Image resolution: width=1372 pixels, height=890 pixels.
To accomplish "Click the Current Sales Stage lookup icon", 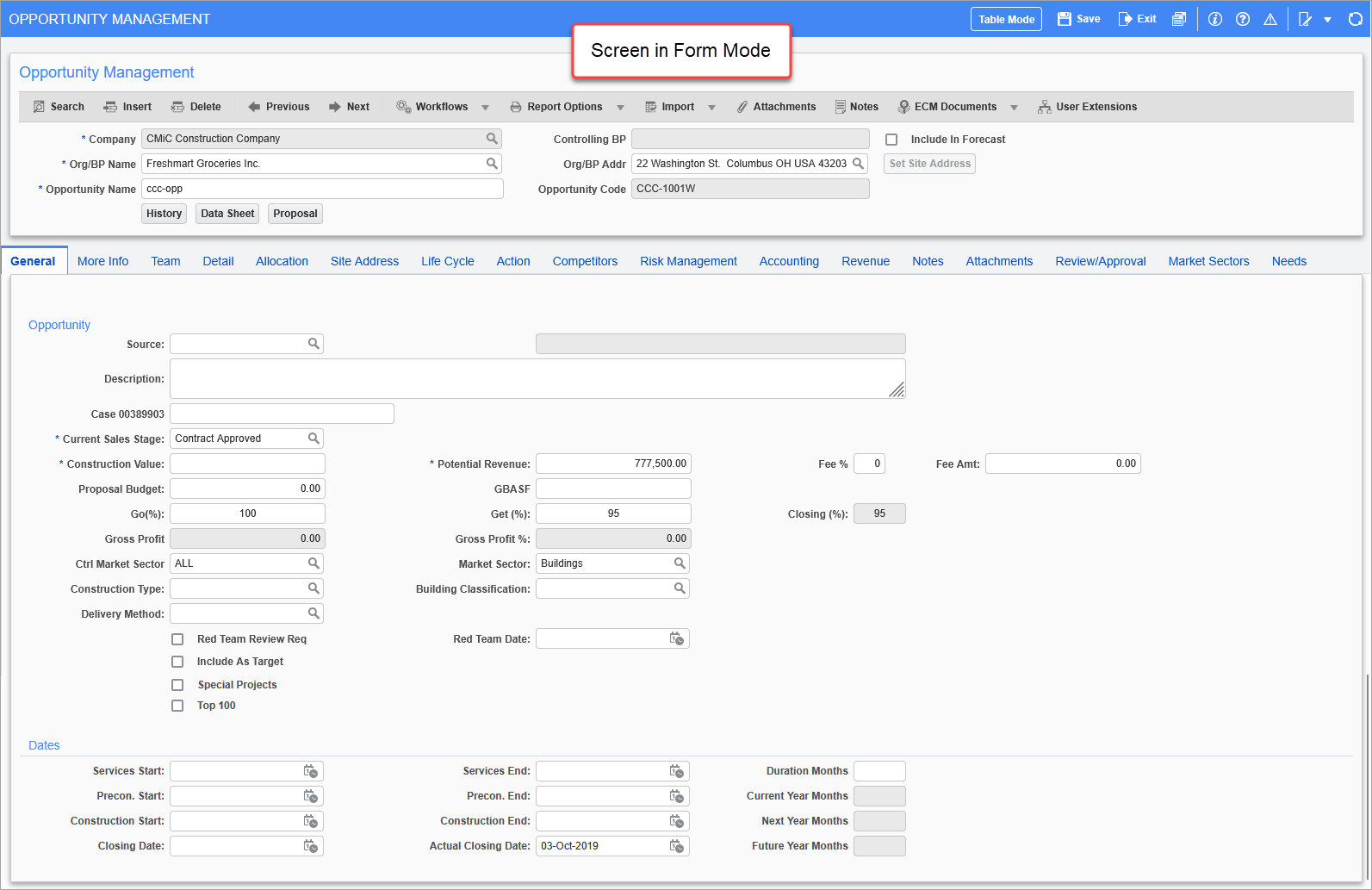I will (x=314, y=439).
